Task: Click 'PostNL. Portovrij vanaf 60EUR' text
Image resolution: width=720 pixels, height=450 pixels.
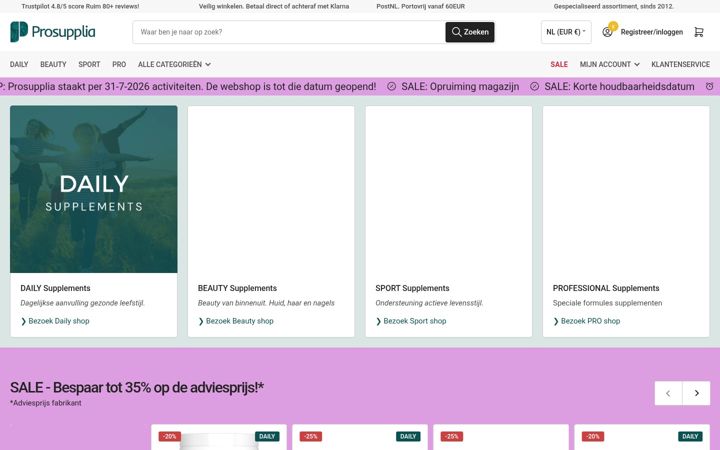Action: (x=421, y=6)
